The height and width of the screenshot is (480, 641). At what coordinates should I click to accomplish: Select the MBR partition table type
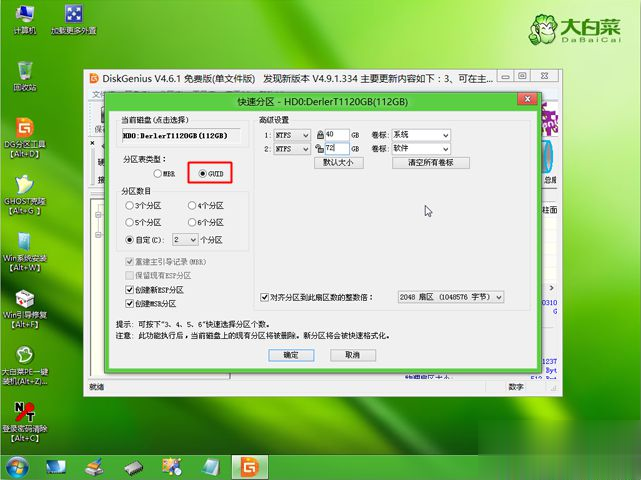145,173
